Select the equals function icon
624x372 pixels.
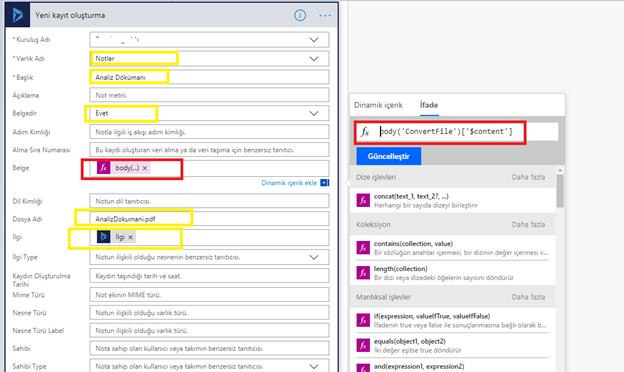click(363, 345)
